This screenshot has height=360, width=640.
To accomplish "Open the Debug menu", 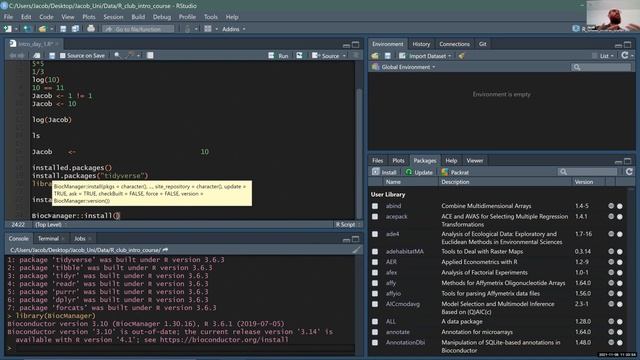I will 162,17.
